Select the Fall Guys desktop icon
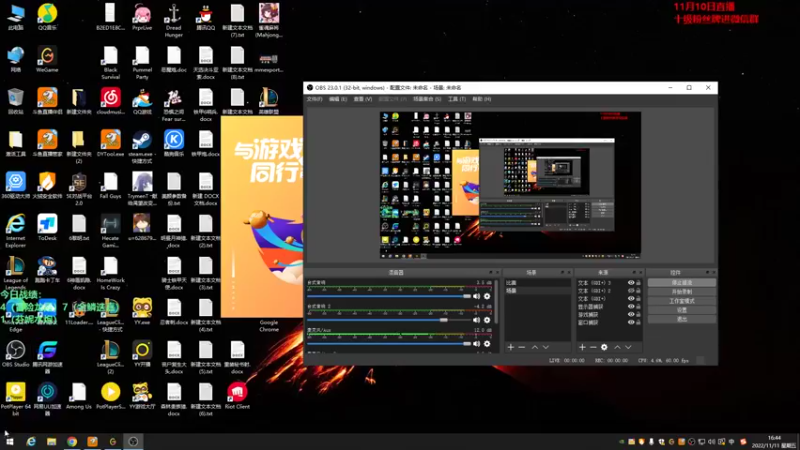Viewport: 800px width, 450px height. (110, 186)
